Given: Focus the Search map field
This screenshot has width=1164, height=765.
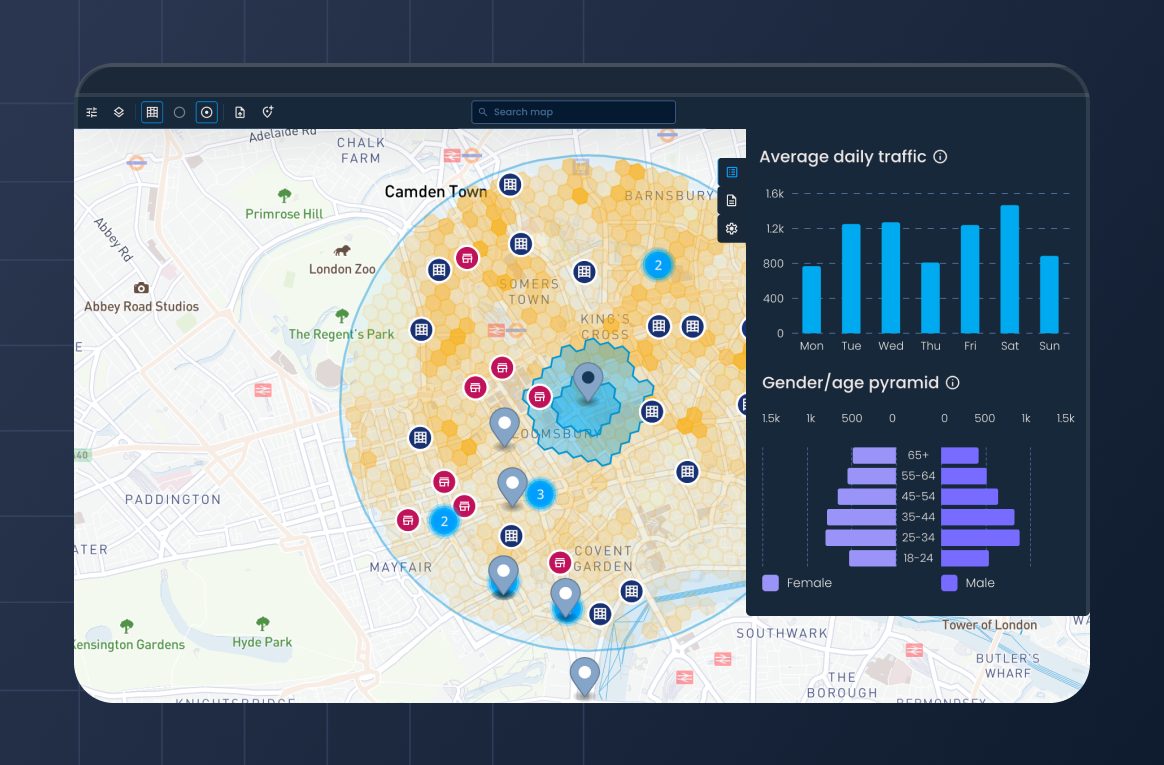Looking at the screenshot, I should click(x=573, y=112).
